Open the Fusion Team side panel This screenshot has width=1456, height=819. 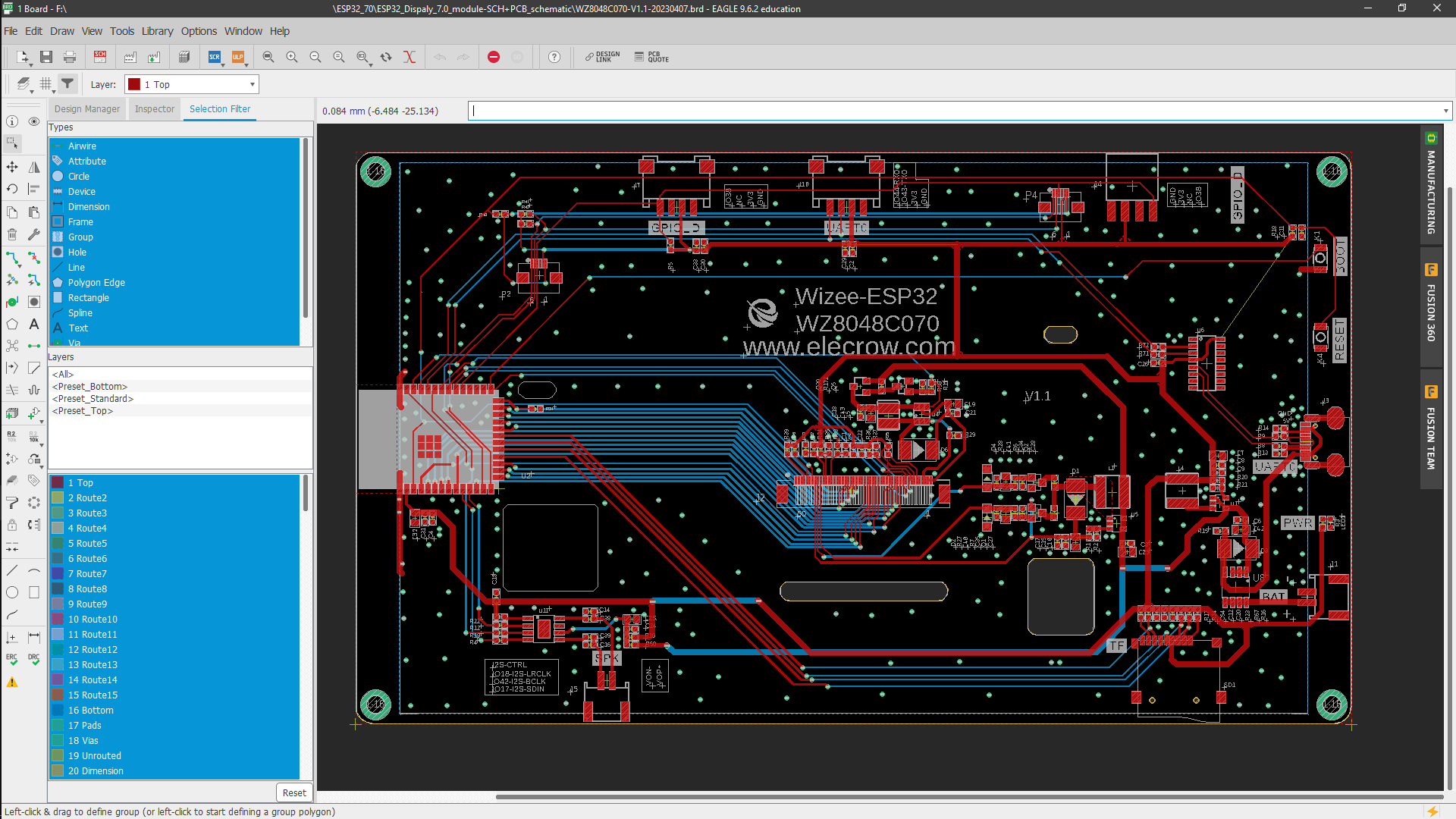[1431, 431]
